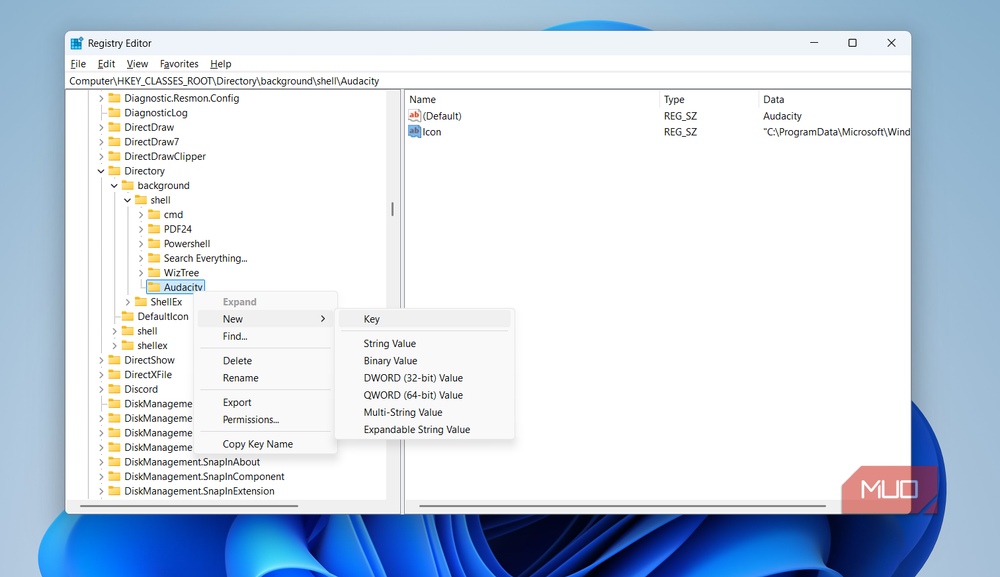Expand the Powershell key

141,244
